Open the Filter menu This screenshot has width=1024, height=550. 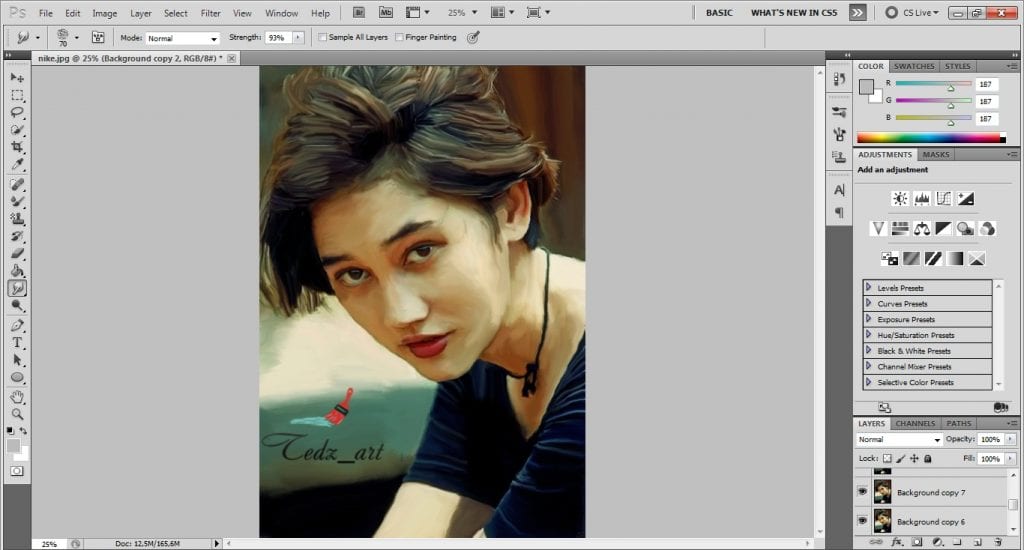click(210, 14)
